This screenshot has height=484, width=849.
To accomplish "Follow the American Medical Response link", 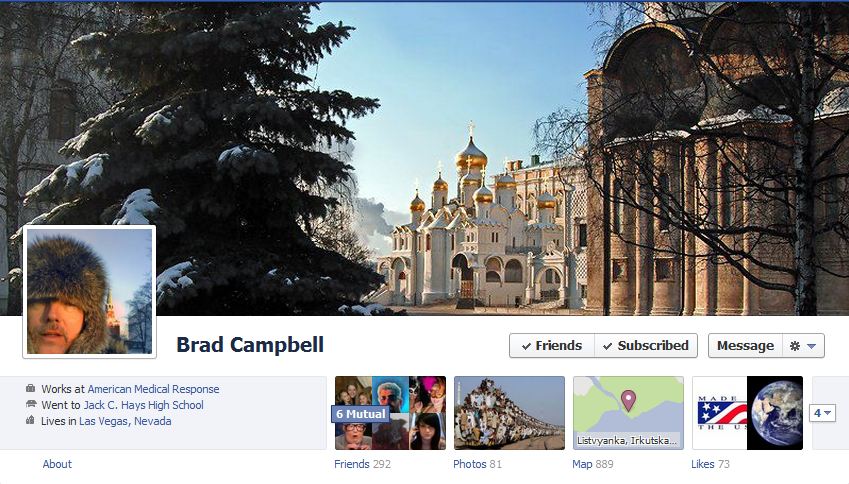I will [x=153, y=389].
